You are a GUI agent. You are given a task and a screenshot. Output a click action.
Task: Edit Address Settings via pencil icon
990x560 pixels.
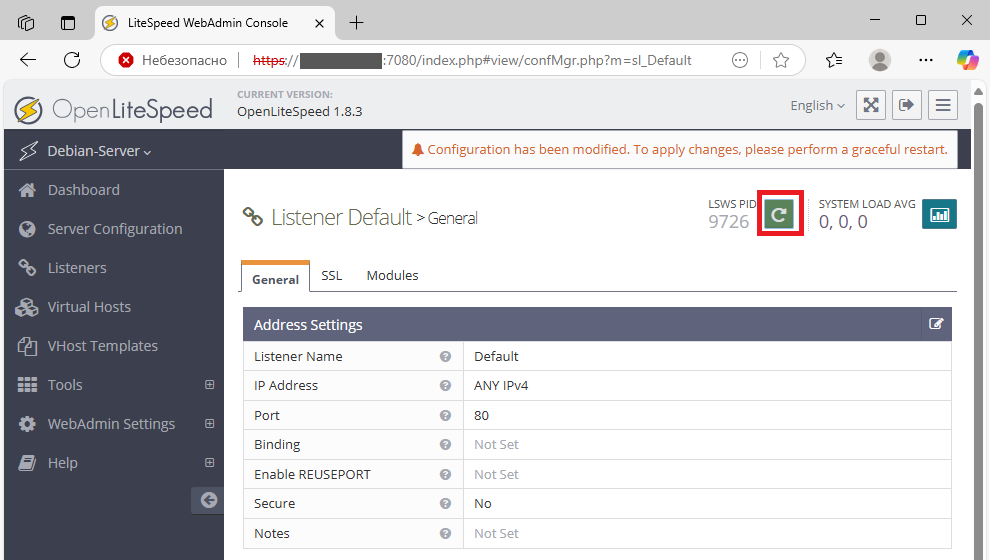click(936, 324)
